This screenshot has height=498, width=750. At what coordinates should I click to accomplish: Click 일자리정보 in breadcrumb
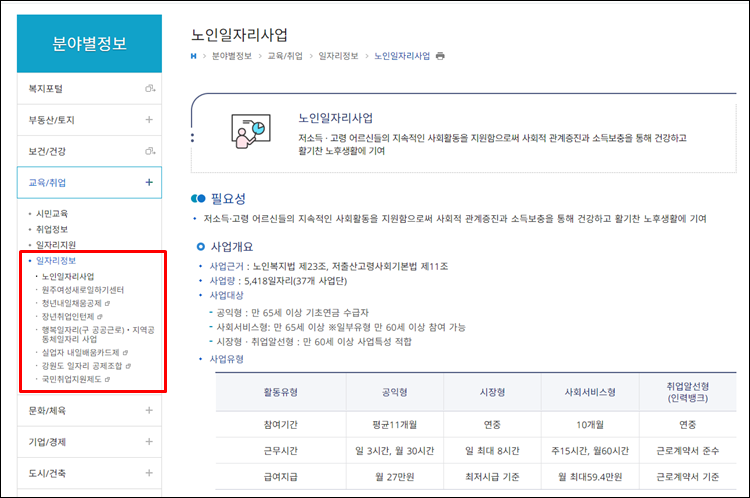(x=338, y=56)
